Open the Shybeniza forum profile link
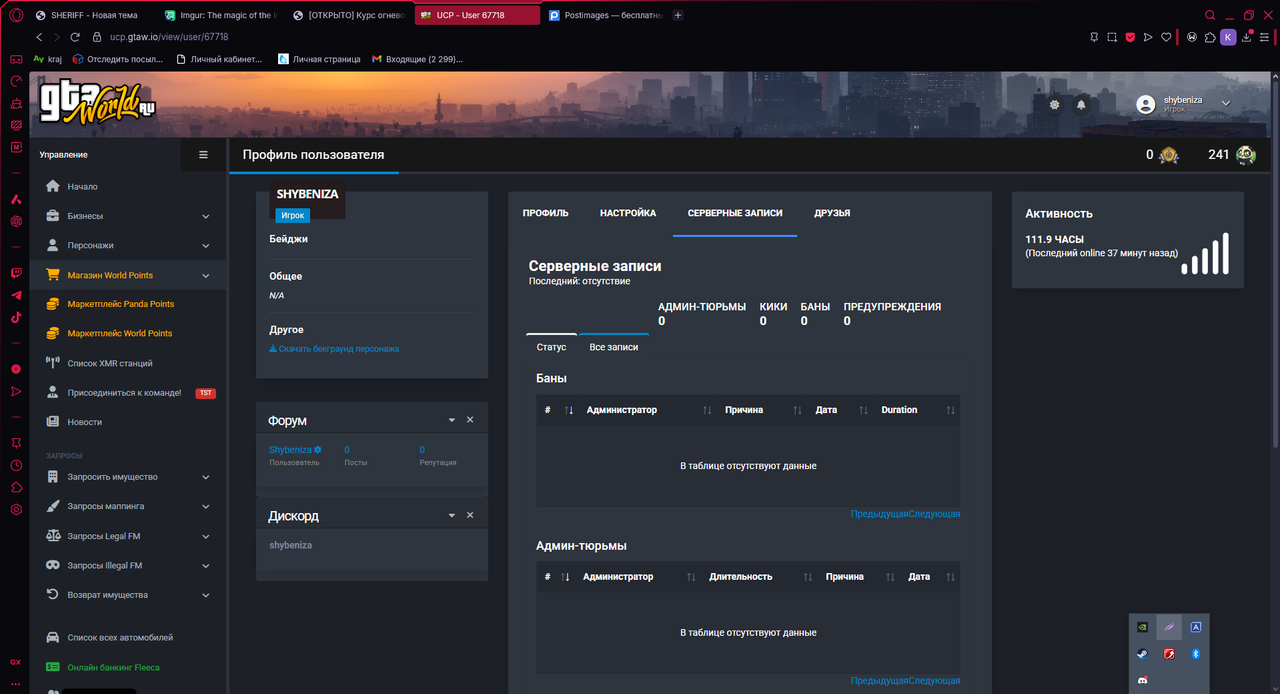1280x694 pixels. (x=295, y=450)
